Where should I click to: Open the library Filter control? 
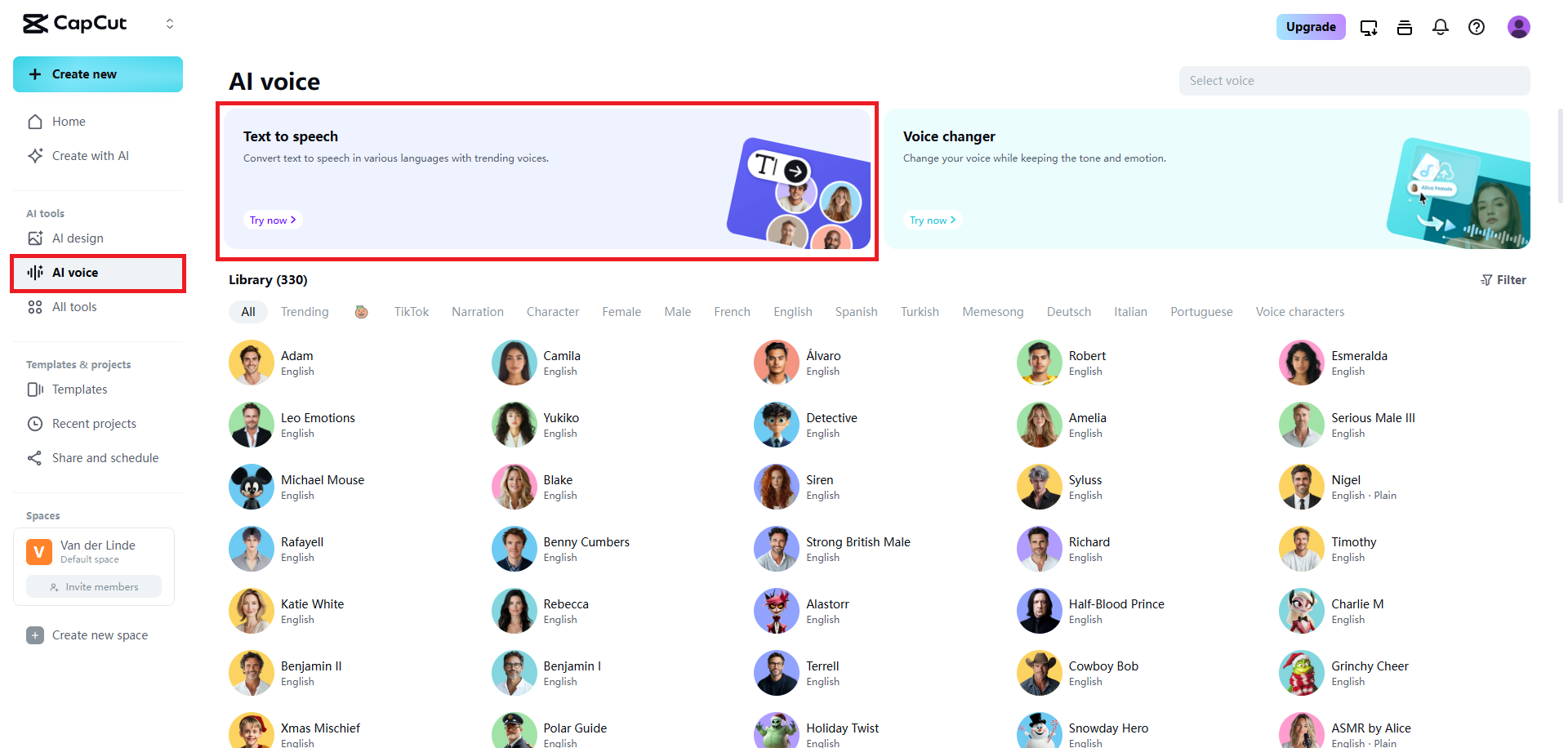pos(1503,280)
